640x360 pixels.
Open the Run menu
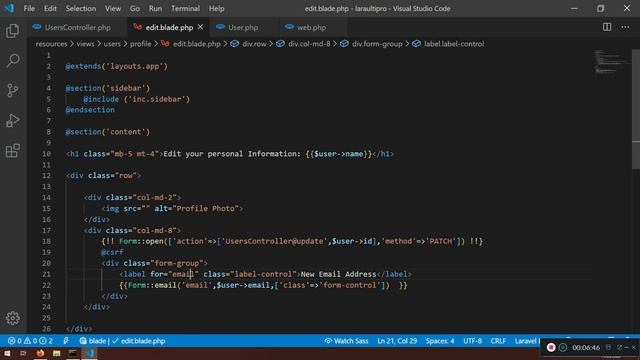click(155, 9)
